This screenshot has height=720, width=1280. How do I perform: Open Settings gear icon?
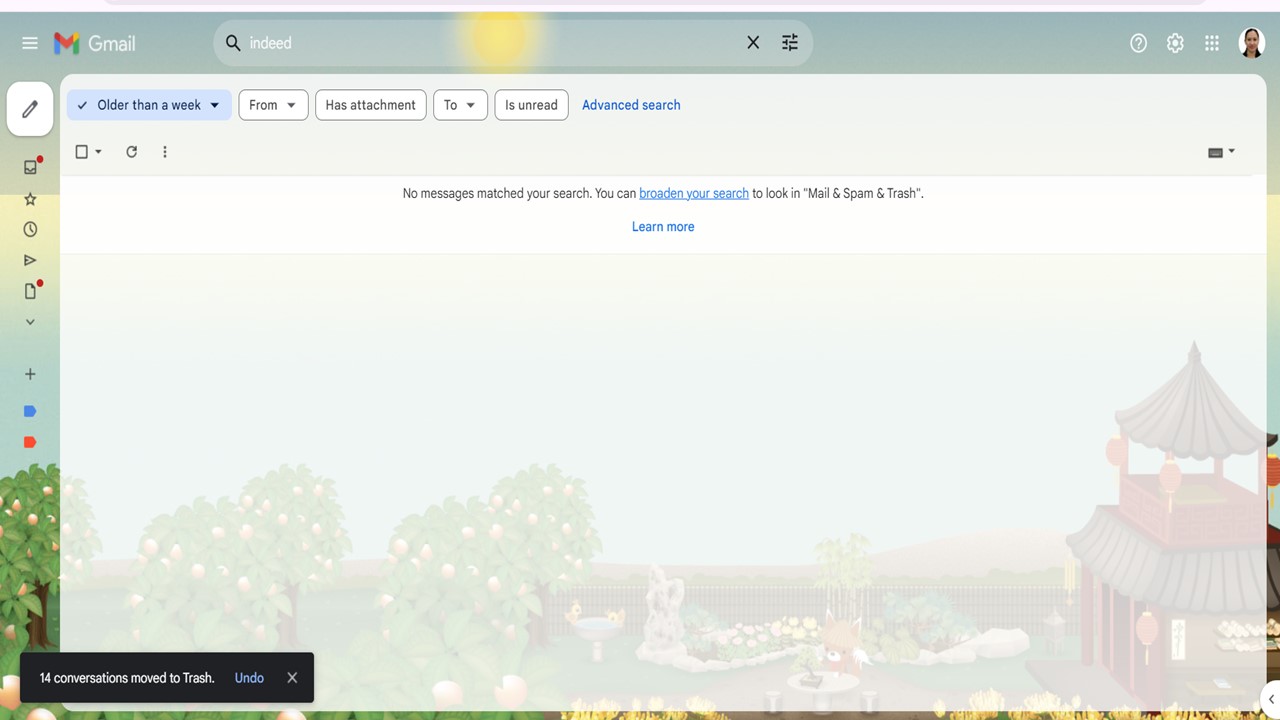click(x=1175, y=43)
